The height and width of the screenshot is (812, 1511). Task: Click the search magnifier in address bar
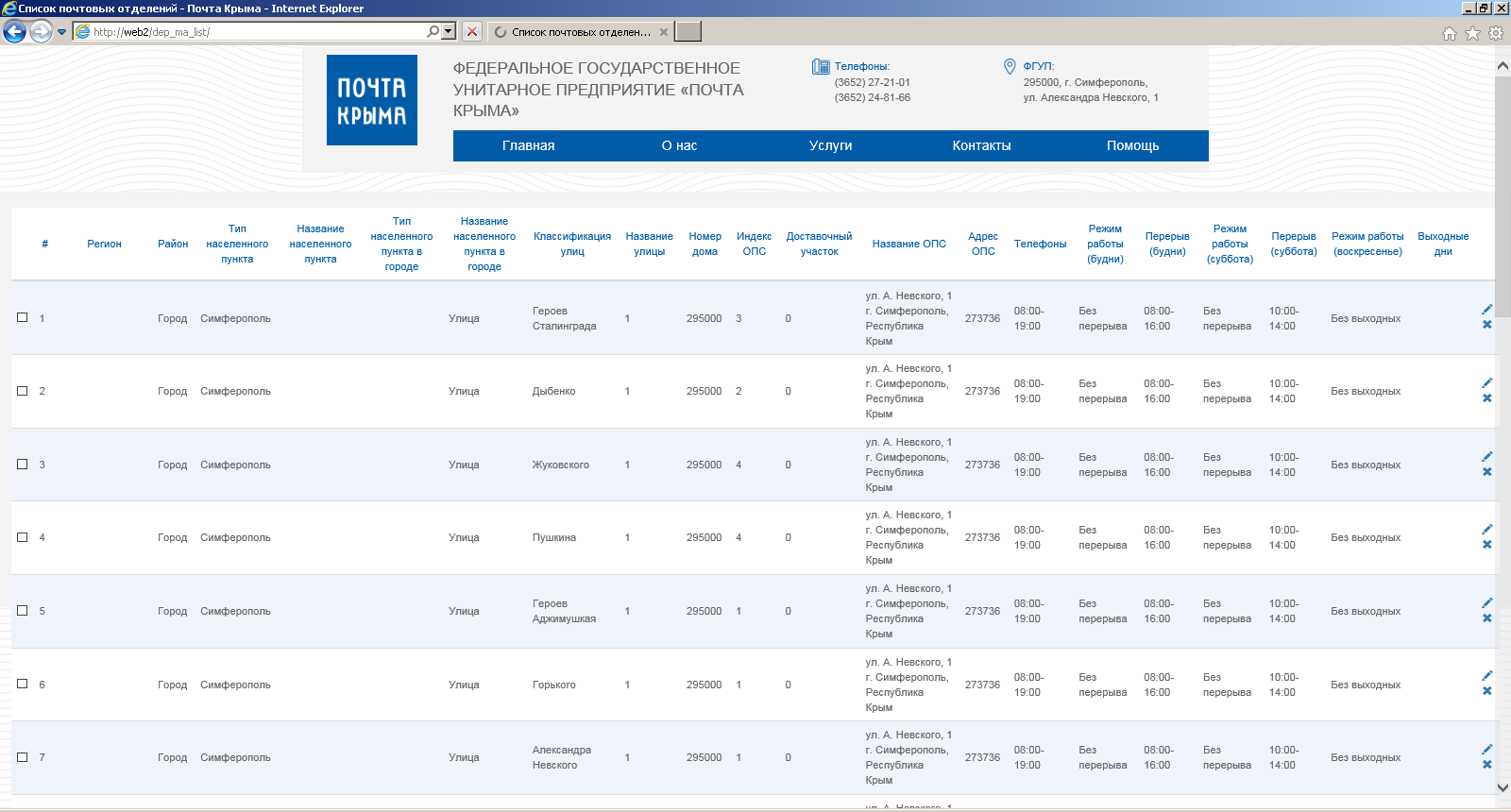tap(433, 31)
